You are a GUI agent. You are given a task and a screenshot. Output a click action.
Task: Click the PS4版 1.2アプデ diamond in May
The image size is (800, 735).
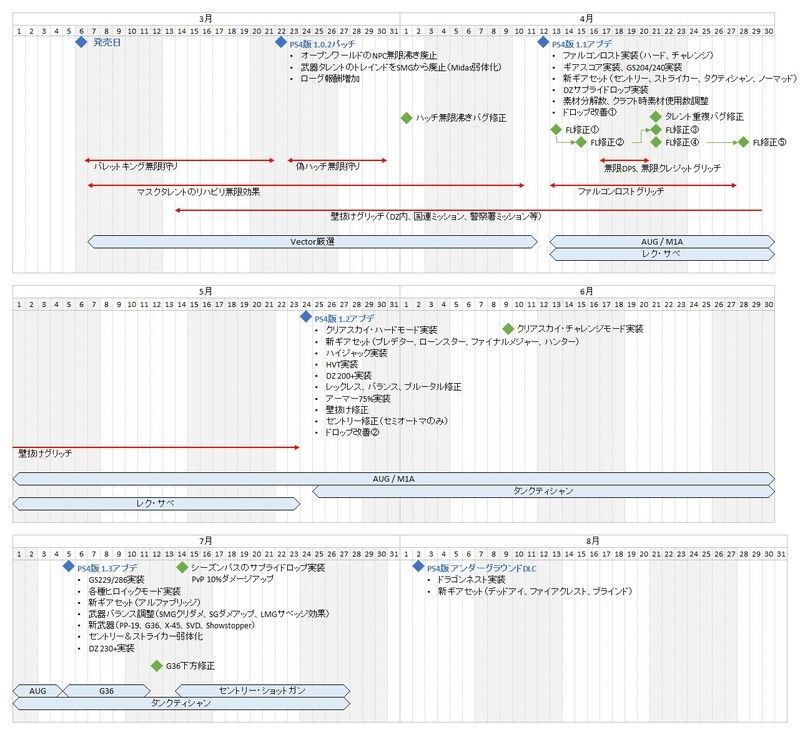(x=306, y=317)
